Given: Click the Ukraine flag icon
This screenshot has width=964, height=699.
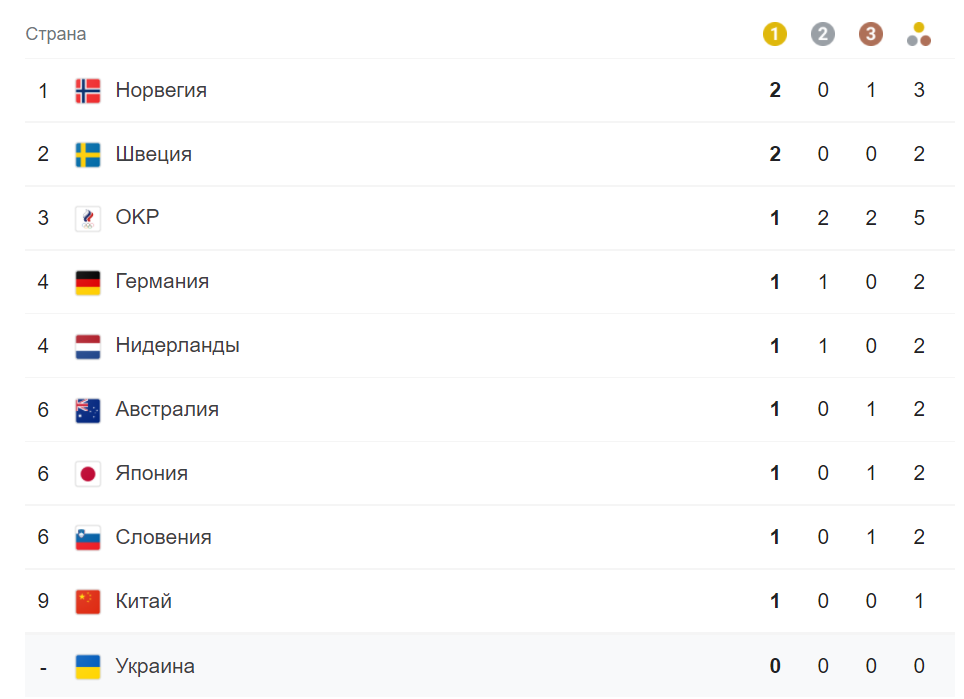Looking at the screenshot, I should (x=88, y=666).
